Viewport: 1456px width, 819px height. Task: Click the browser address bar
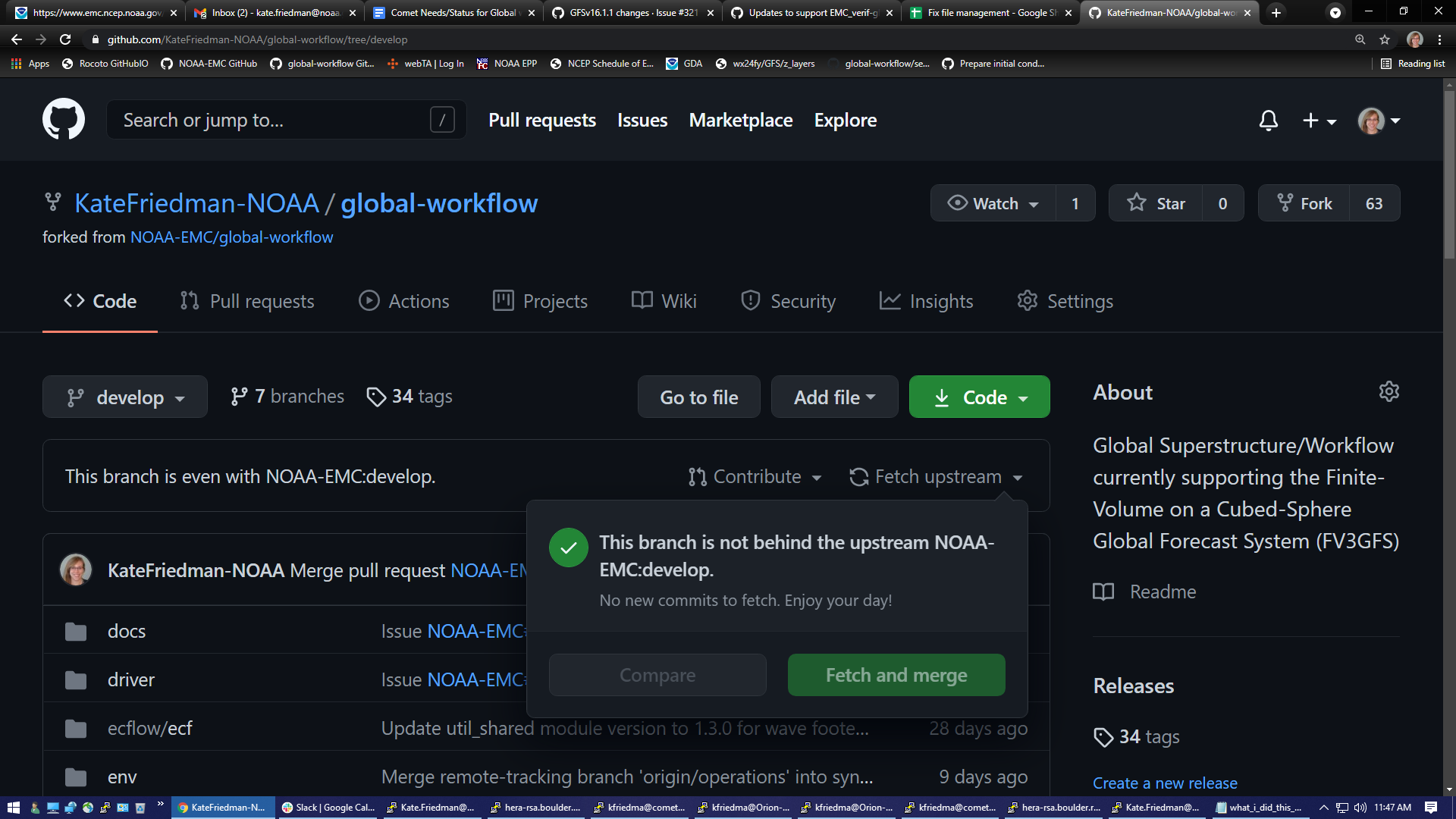(713, 39)
